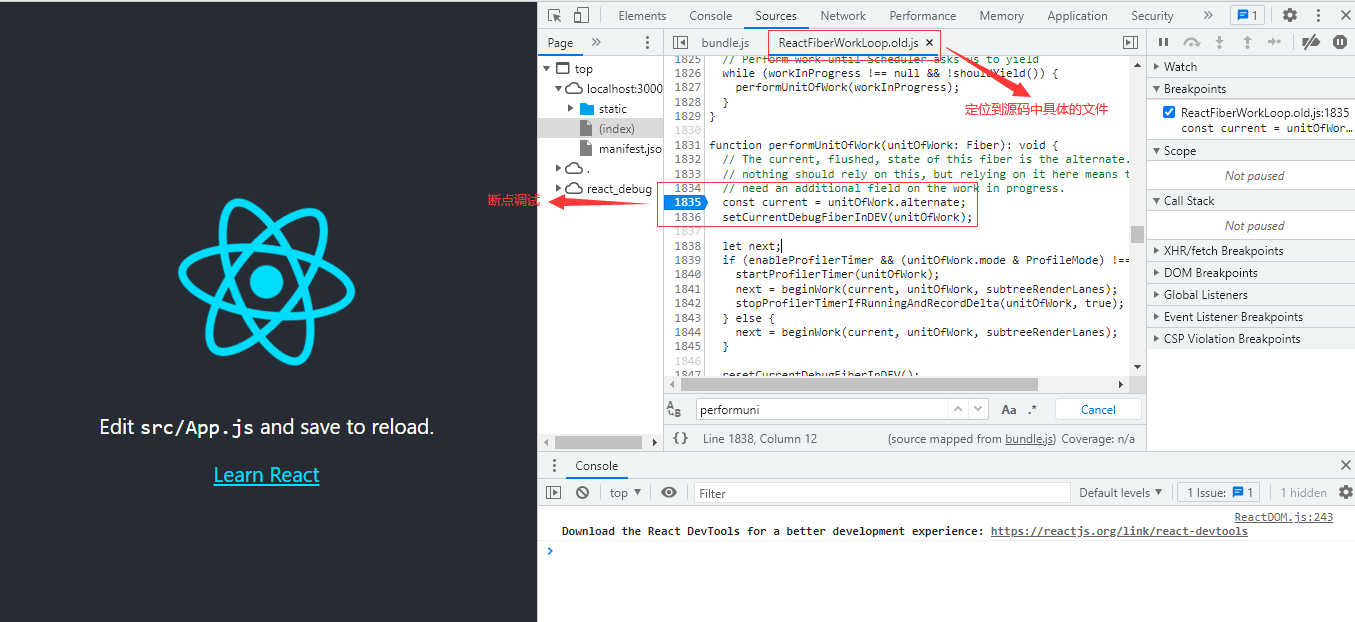Viewport: 1355px width, 622px height.
Task: Toggle replace mode icon in search bar
Action: coord(674,409)
